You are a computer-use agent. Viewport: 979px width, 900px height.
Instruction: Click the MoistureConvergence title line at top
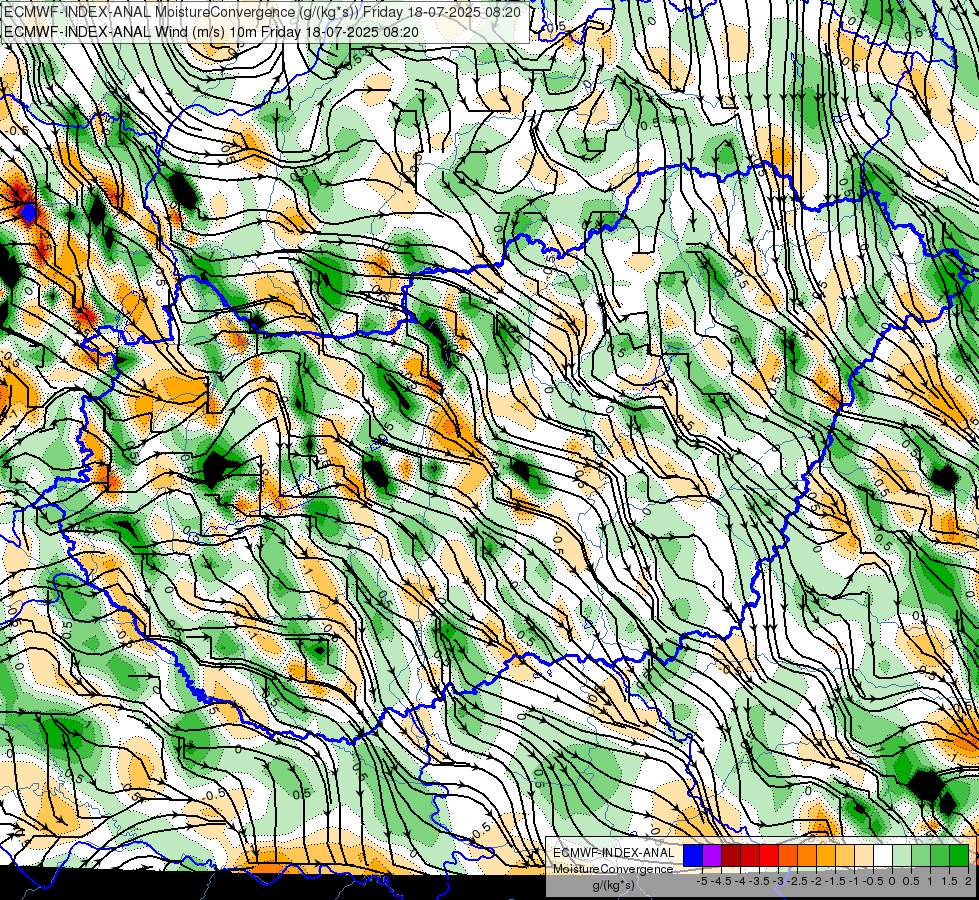(x=262, y=11)
